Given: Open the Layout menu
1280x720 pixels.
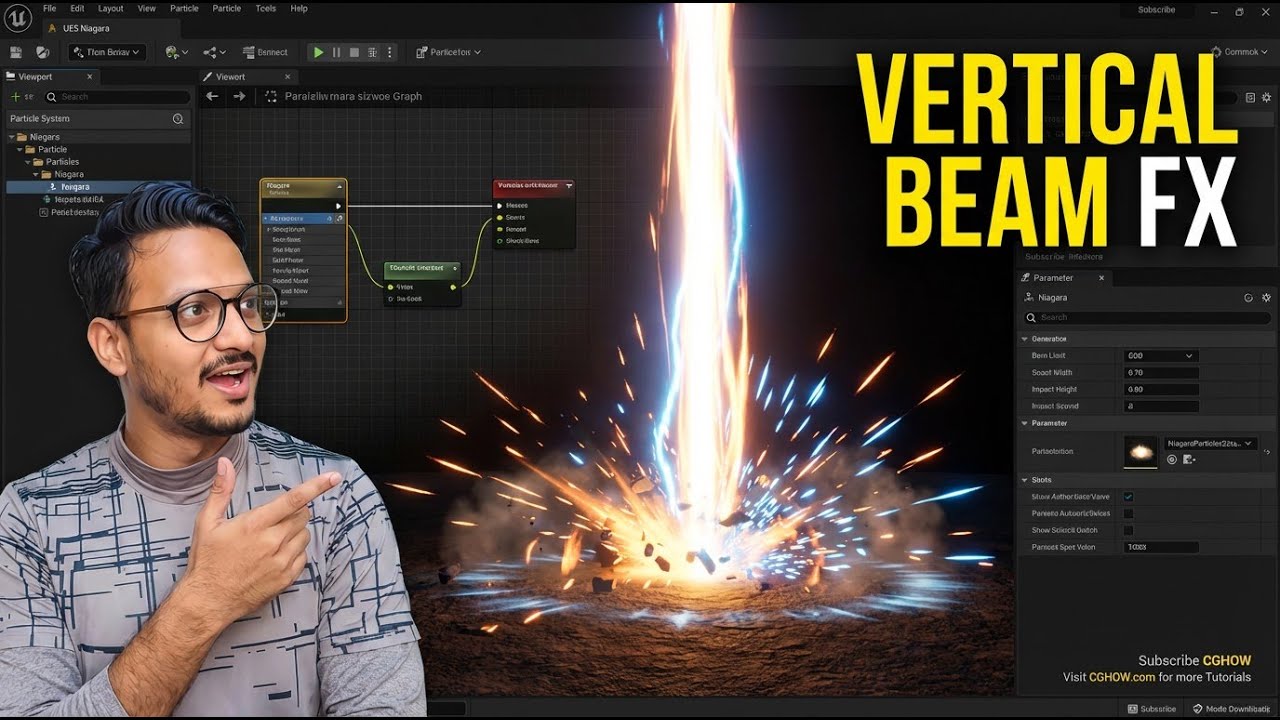Looking at the screenshot, I should point(111,8).
